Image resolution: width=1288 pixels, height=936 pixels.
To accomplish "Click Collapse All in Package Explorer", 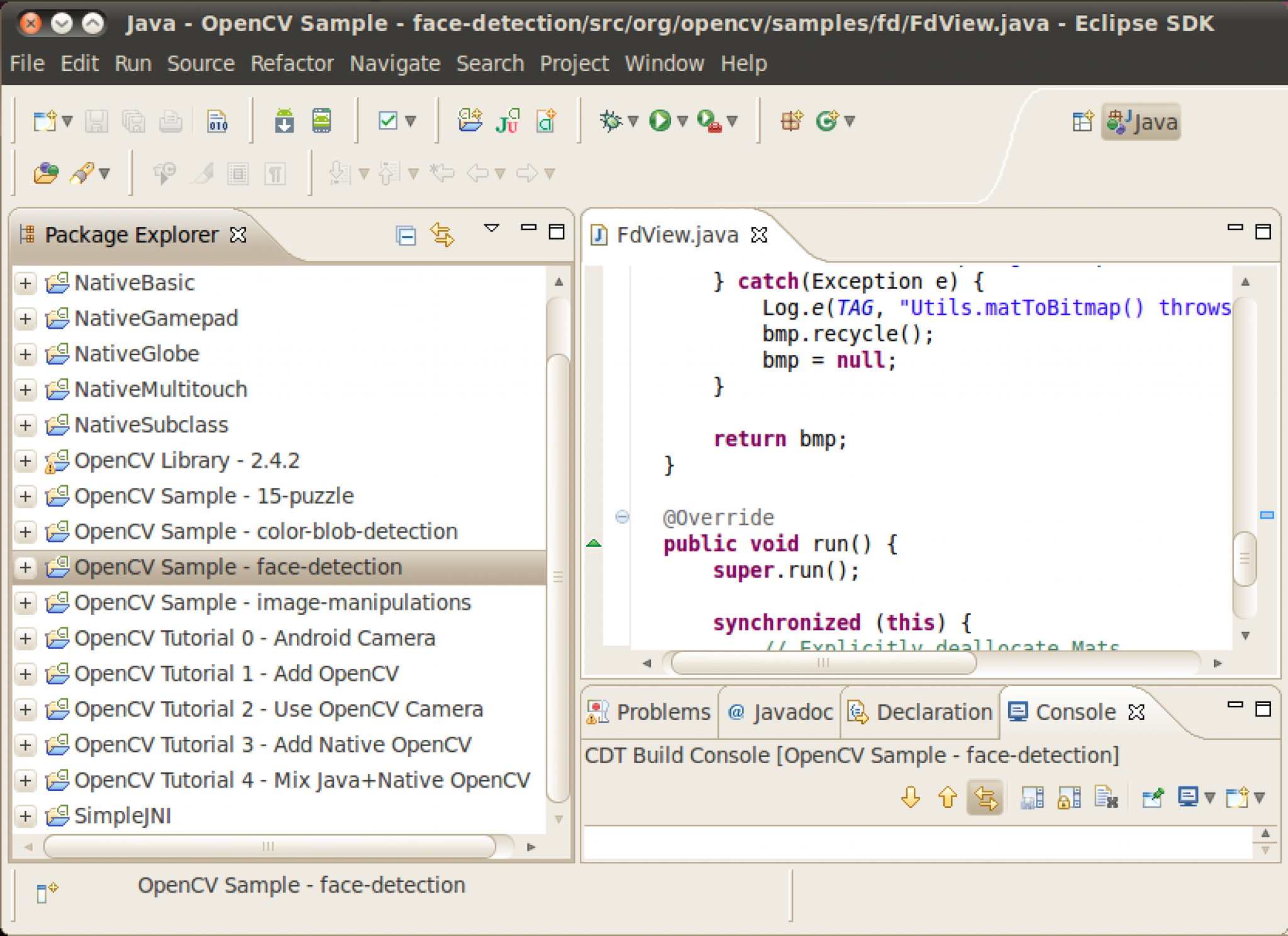I will [x=406, y=235].
